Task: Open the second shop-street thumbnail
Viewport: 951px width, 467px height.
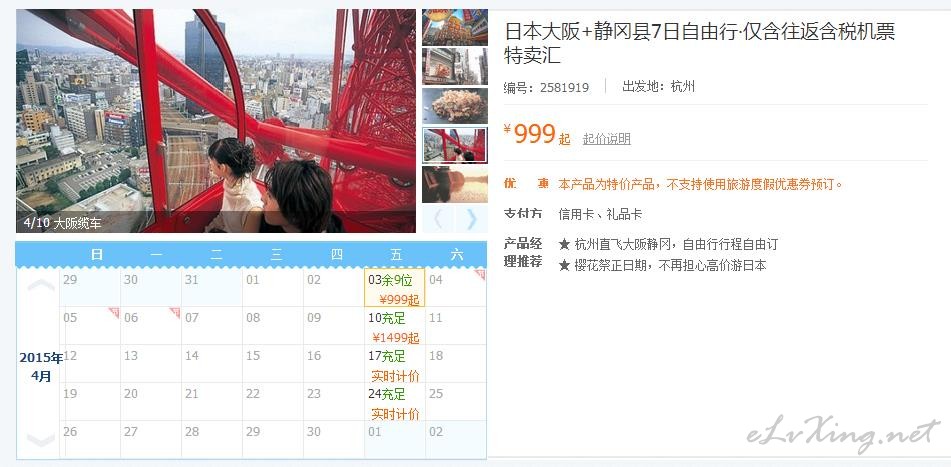Action: 455,66
